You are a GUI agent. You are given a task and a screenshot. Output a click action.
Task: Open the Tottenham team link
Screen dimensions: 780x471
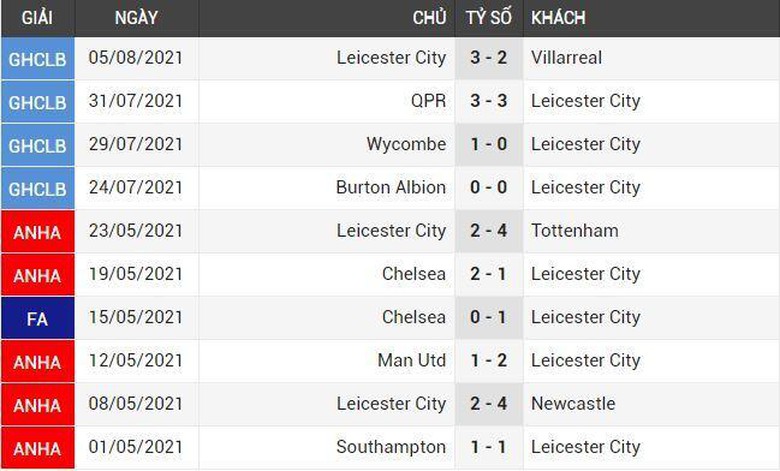(574, 230)
